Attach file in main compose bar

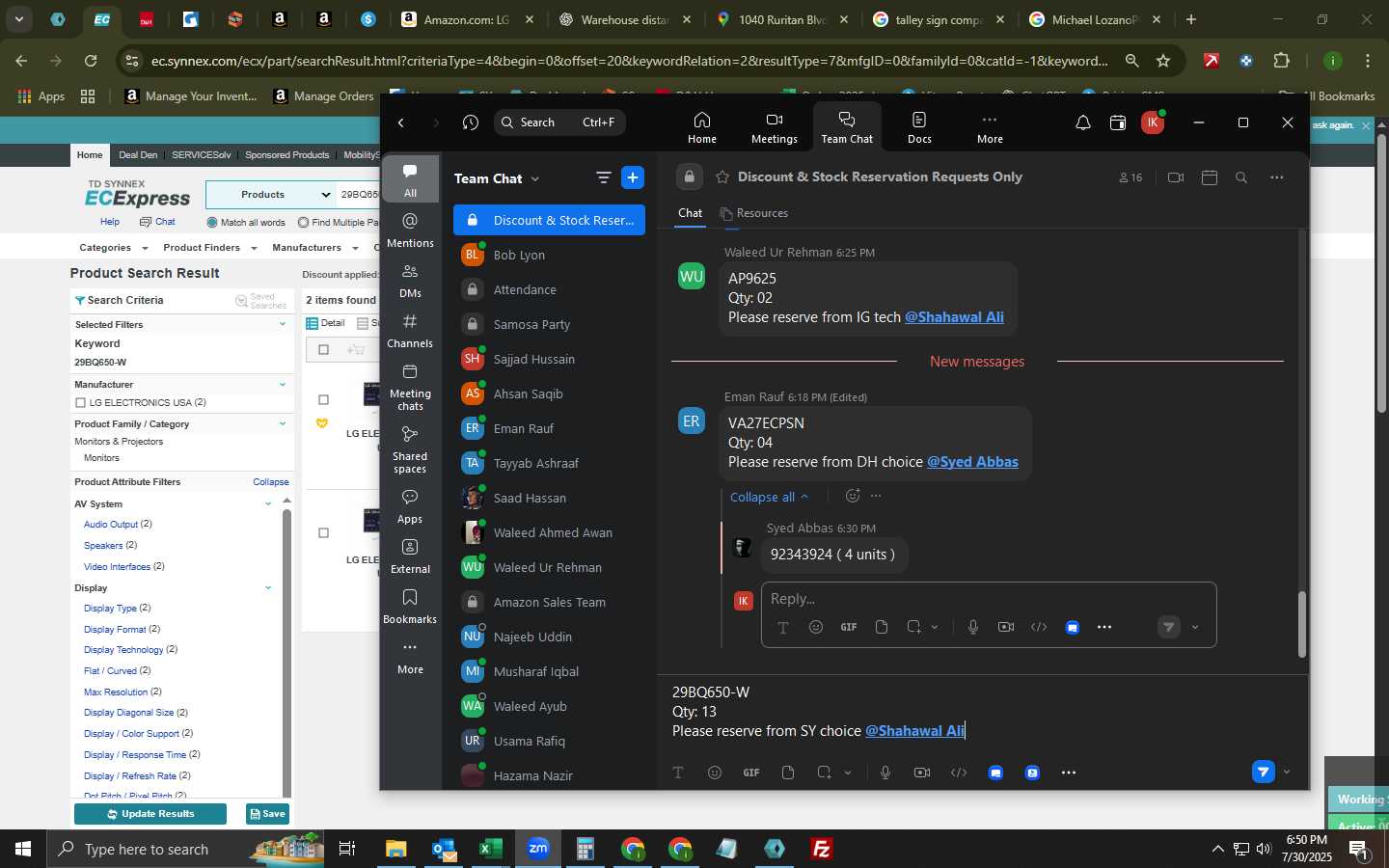[788, 773]
